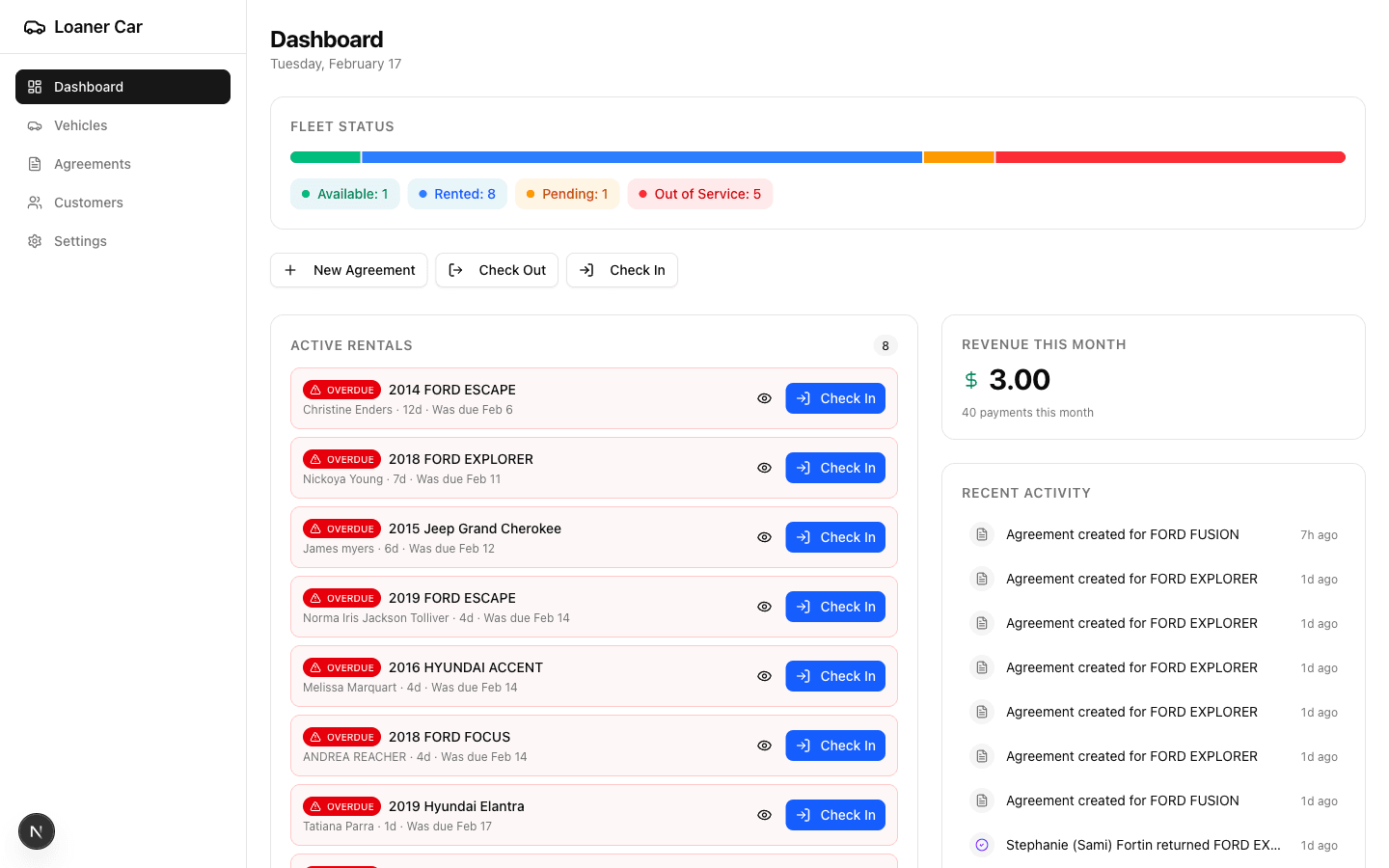Click the "Pending: 1" status badge
1389x868 pixels.
pyautogui.click(x=567, y=194)
